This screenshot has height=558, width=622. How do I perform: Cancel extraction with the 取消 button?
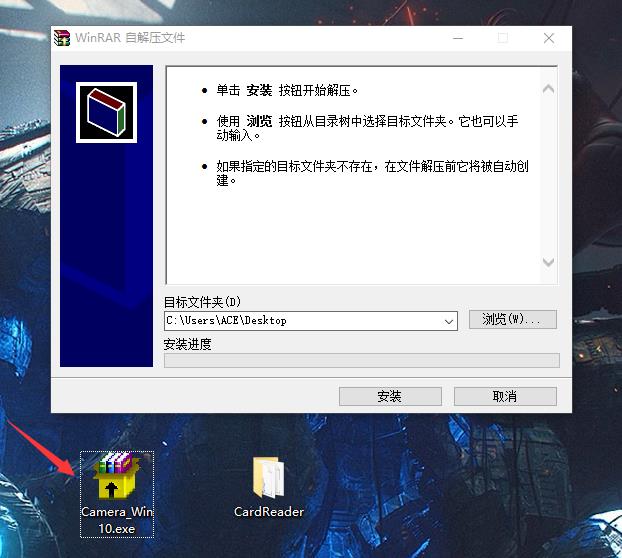[x=505, y=396]
